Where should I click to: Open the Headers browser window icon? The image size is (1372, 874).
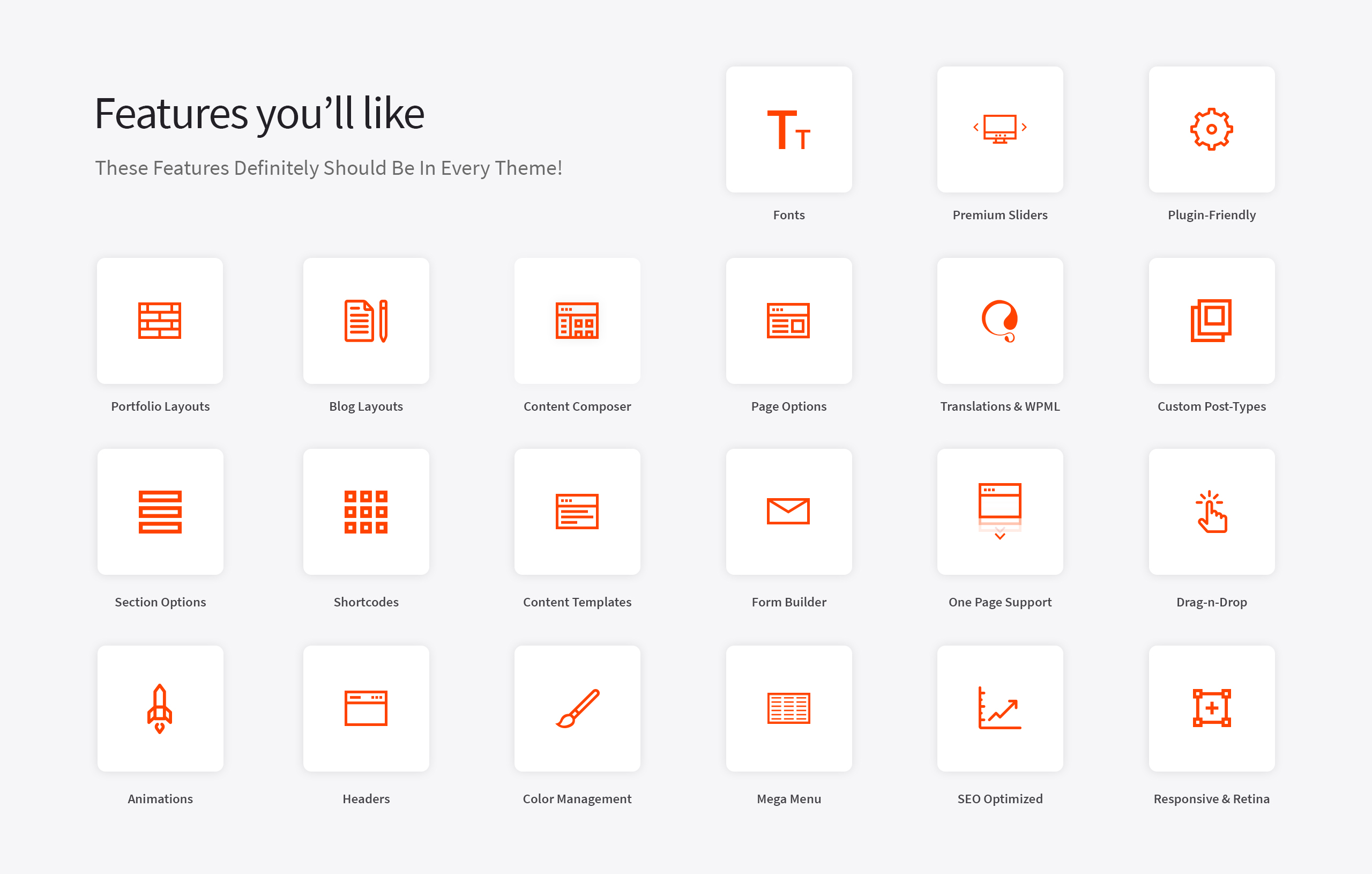[366, 708]
